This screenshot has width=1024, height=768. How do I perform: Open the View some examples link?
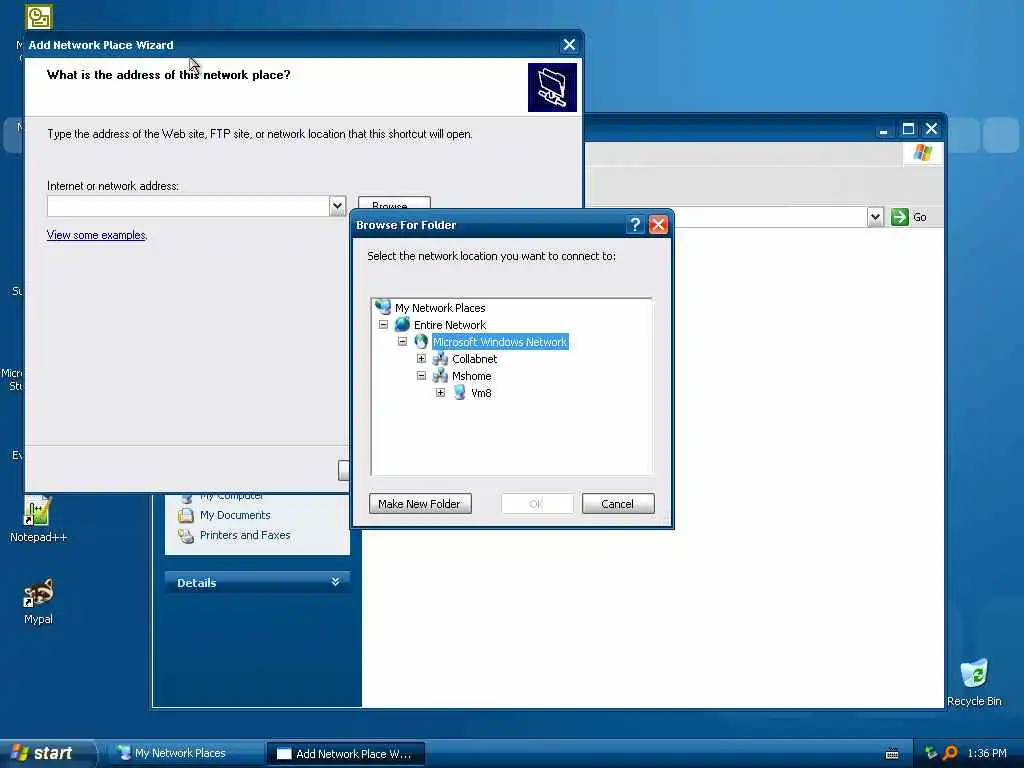click(96, 234)
